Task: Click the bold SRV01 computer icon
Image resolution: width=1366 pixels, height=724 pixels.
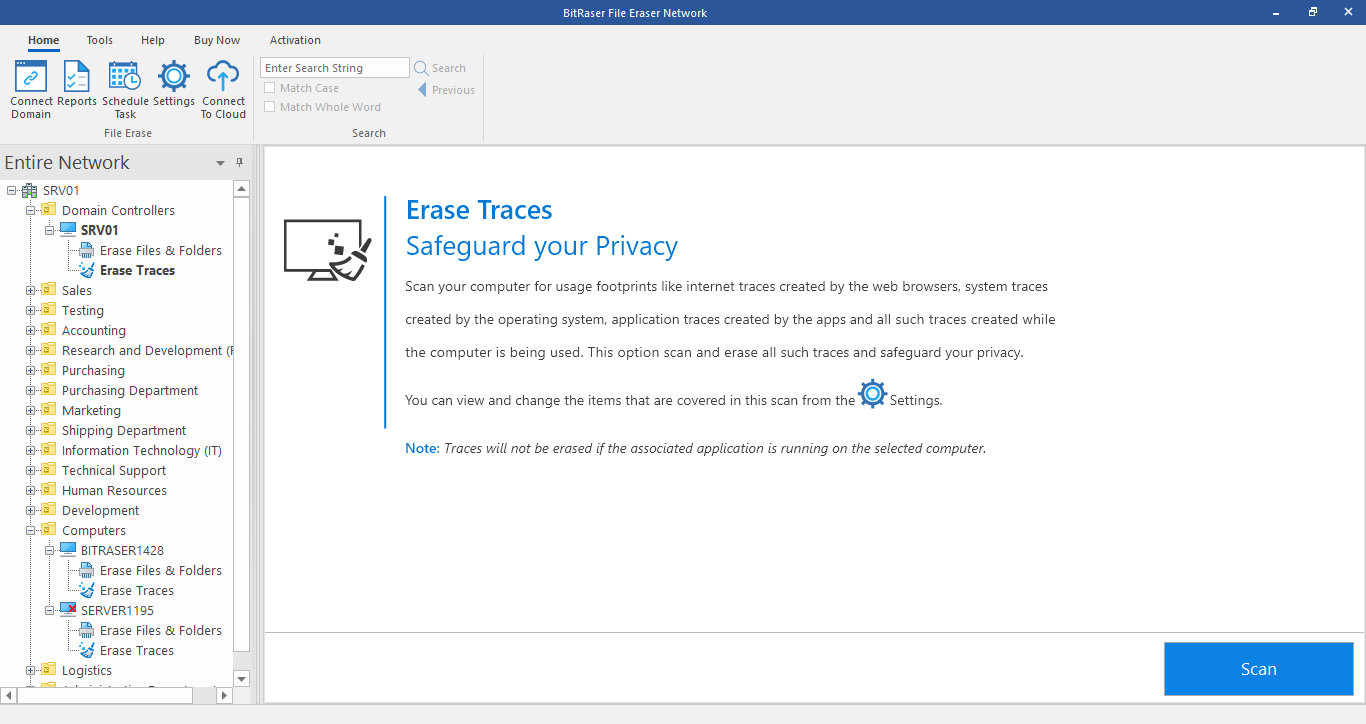Action: click(68, 230)
